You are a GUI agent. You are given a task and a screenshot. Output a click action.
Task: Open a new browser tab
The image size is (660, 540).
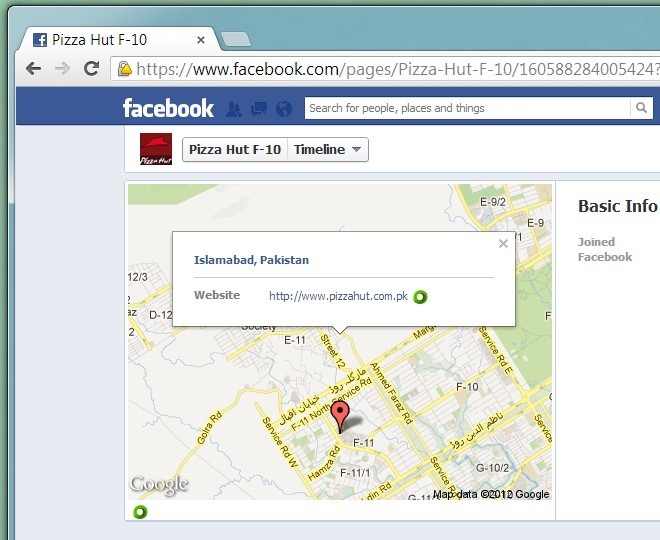point(236,39)
